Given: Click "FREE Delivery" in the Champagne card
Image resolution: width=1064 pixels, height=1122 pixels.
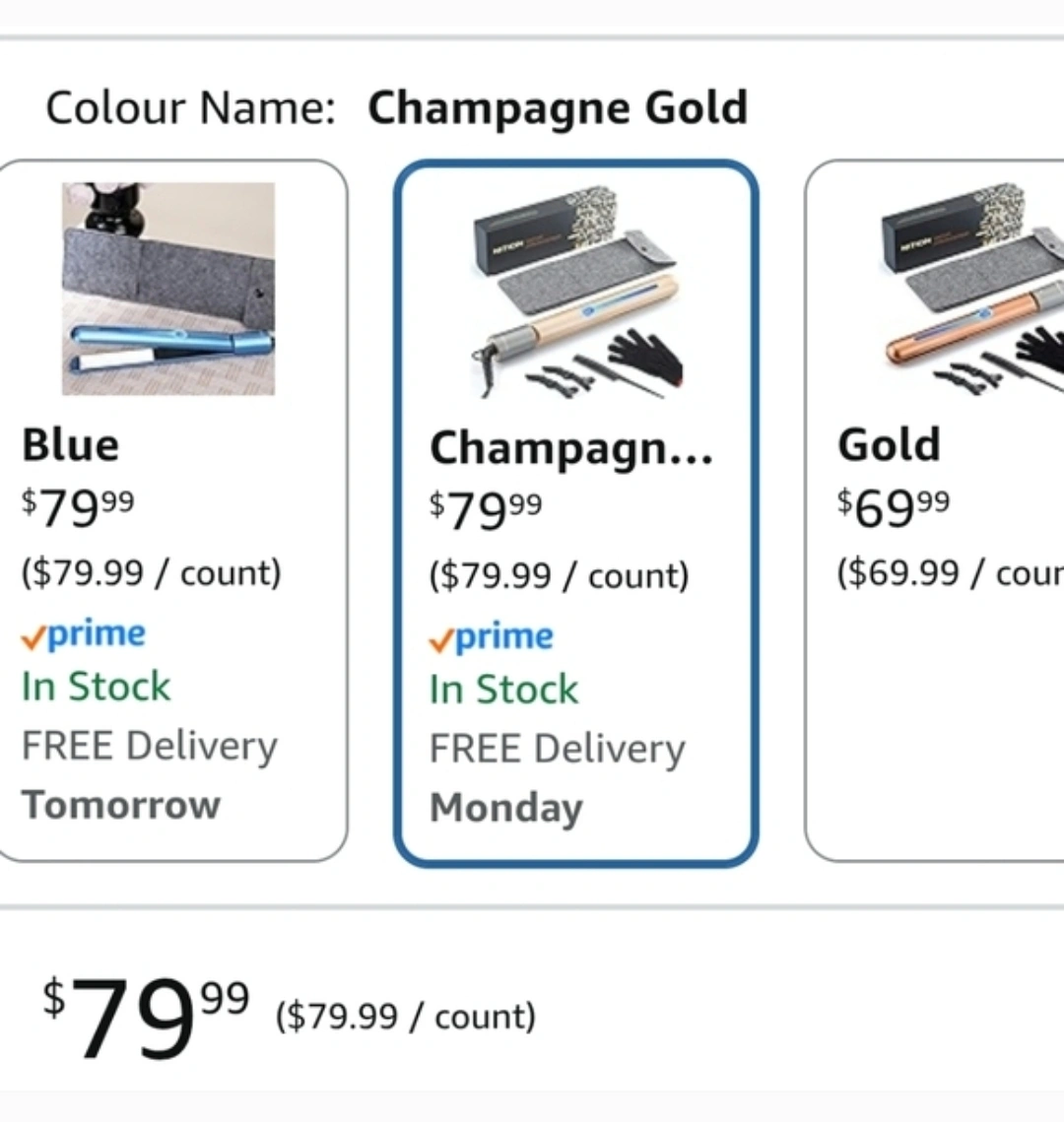Looking at the screenshot, I should tap(558, 749).
